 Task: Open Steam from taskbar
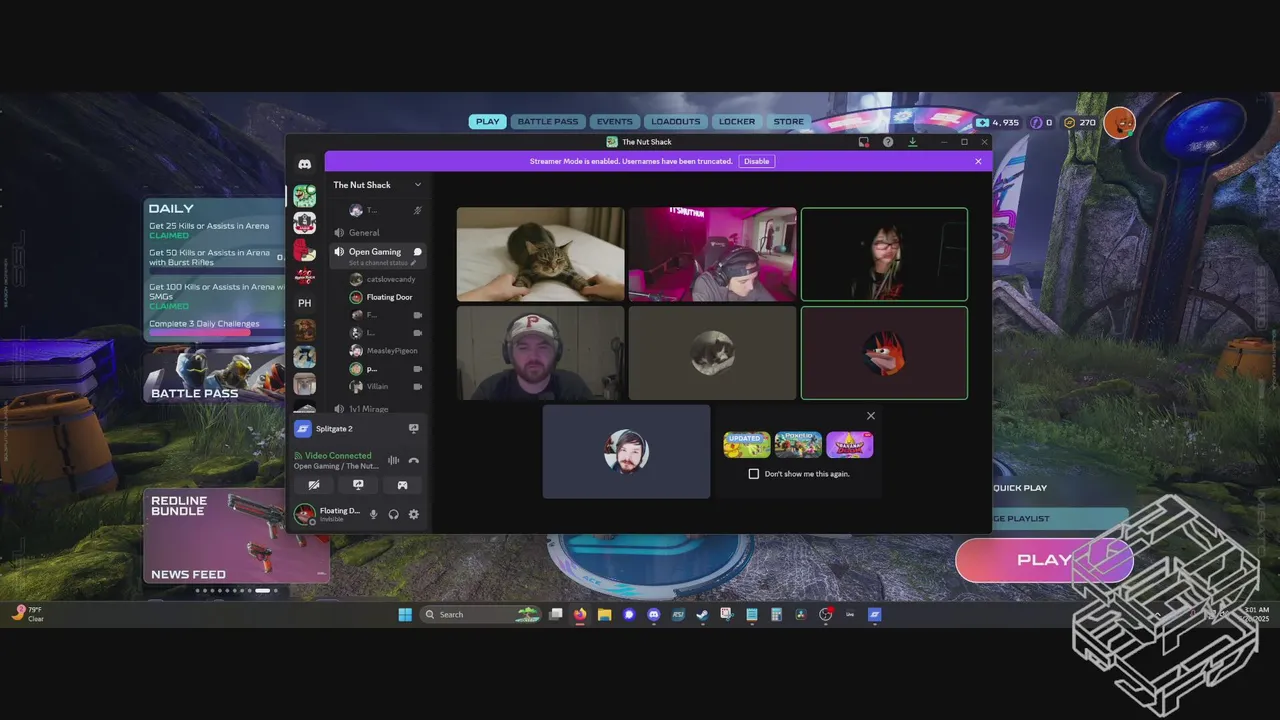[702, 615]
